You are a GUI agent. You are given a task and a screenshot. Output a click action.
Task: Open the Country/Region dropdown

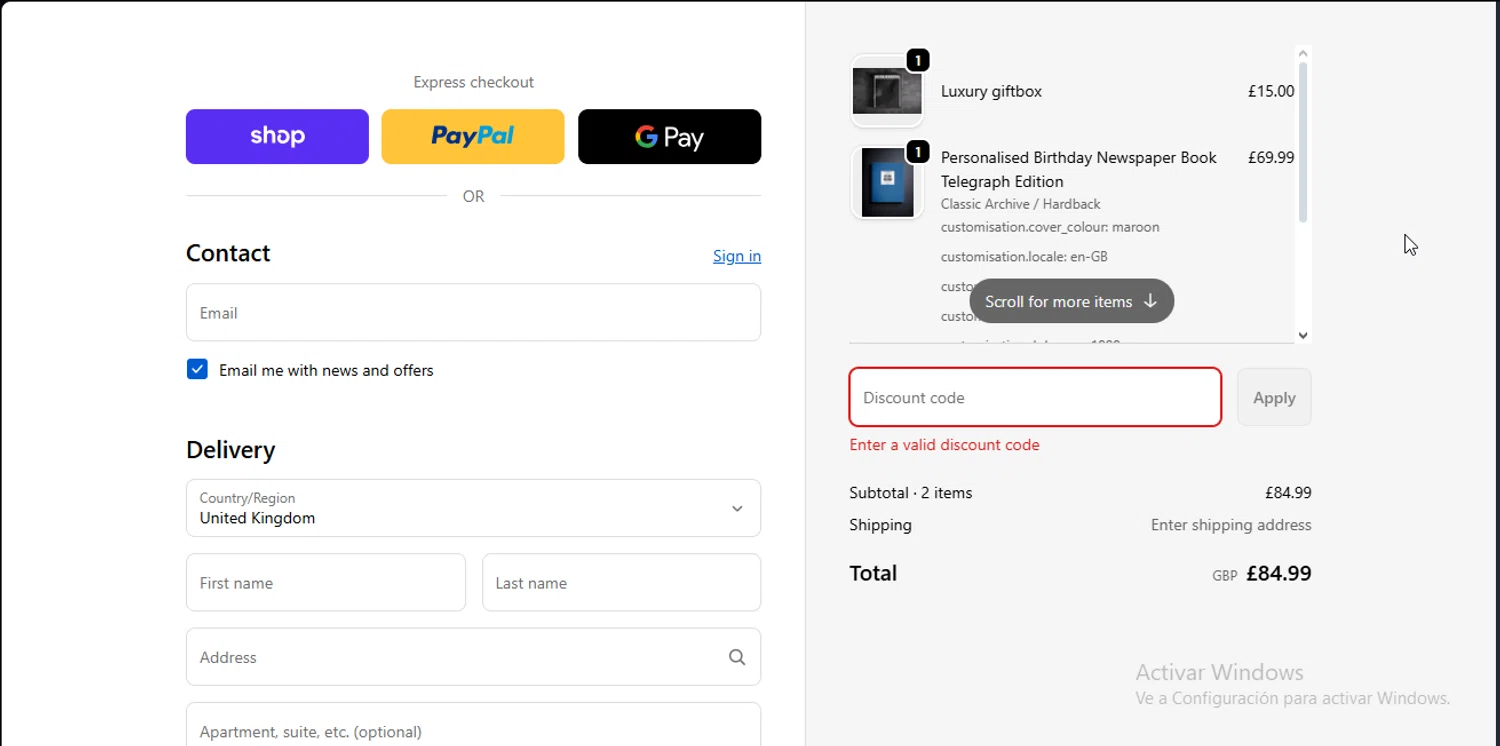pyautogui.click(x=473, y=508)
